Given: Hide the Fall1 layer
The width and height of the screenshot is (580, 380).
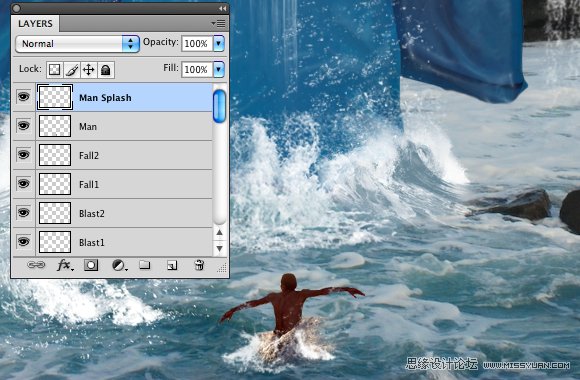Looking at the screenshot, I should pyautogui.click(x=23, y=184).
